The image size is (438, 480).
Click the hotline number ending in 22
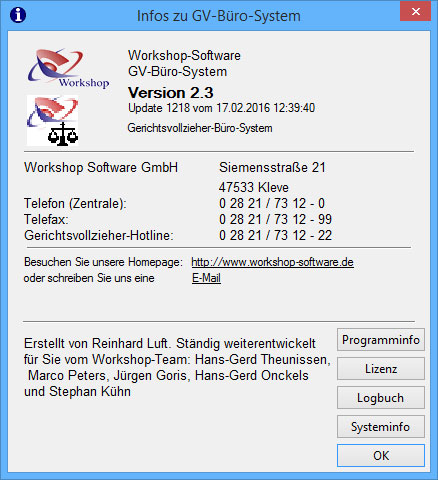click(x=275, y=235)
